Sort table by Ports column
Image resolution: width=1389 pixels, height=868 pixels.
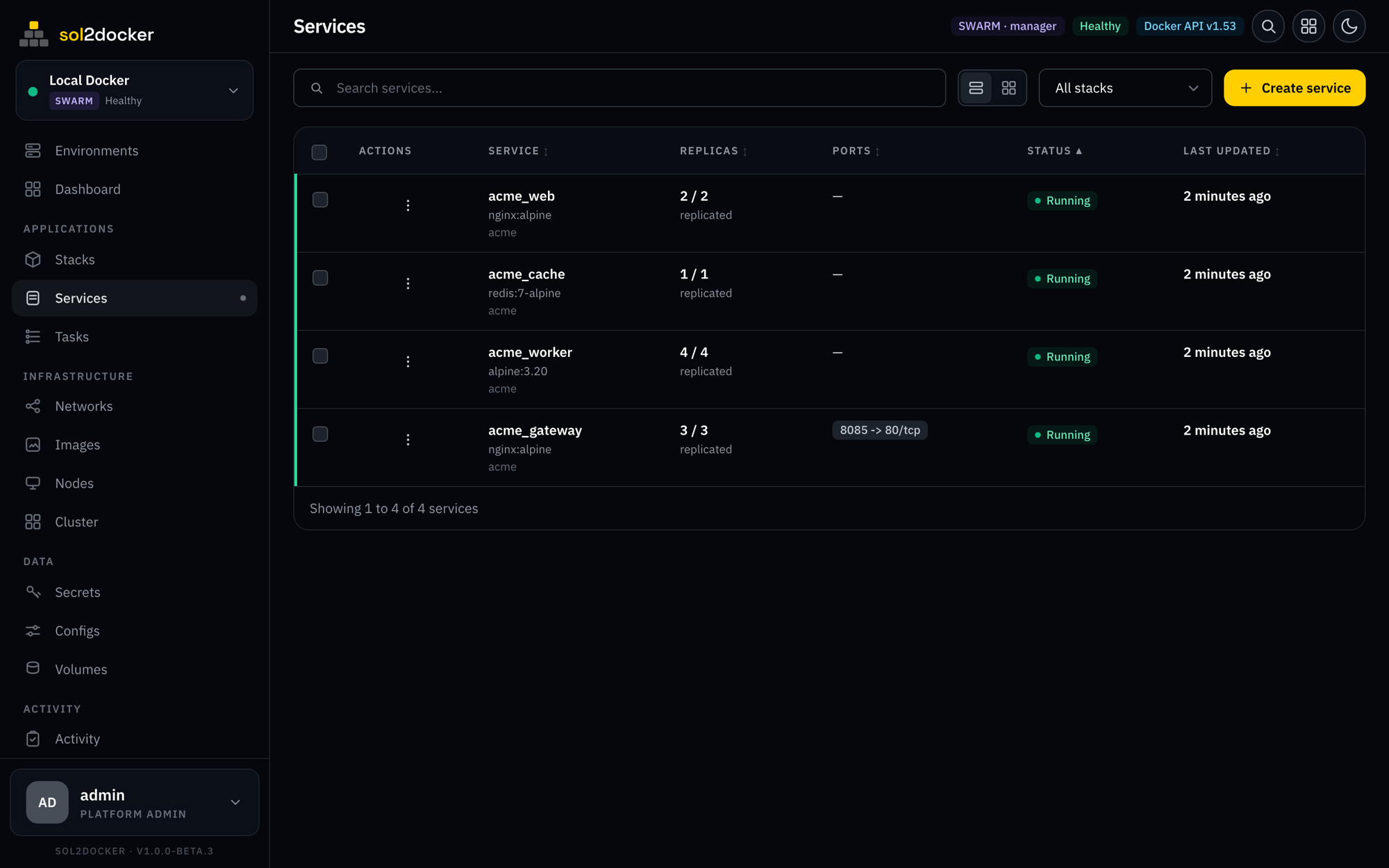856,151
